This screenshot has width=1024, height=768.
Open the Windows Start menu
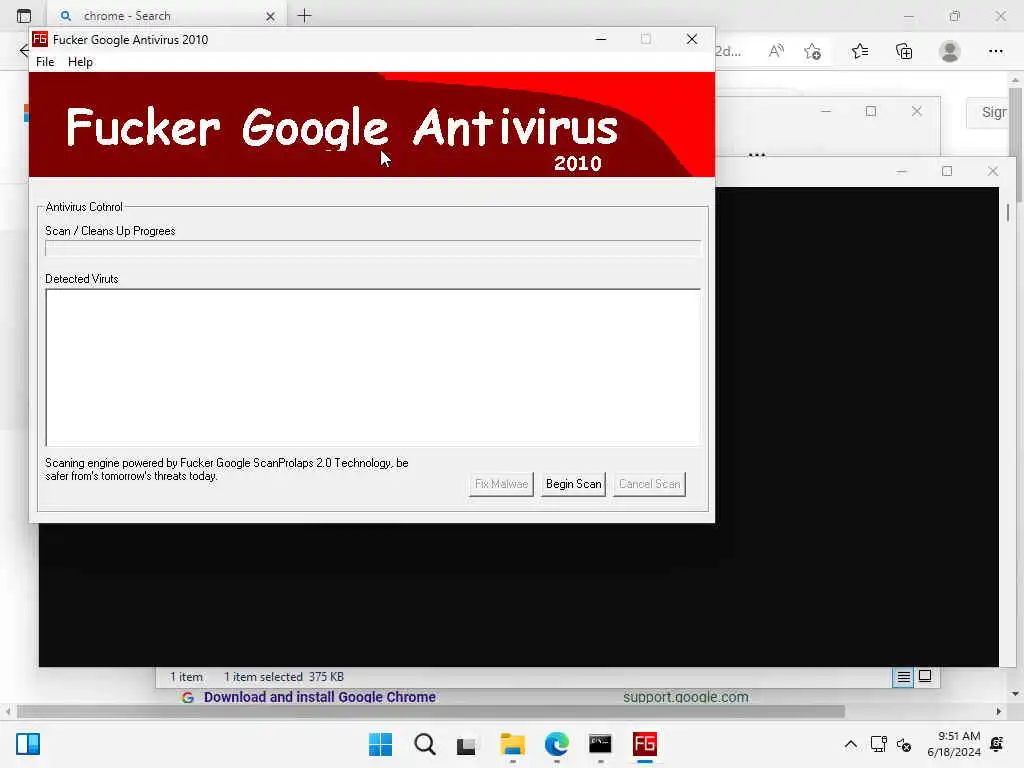(381, 744)
